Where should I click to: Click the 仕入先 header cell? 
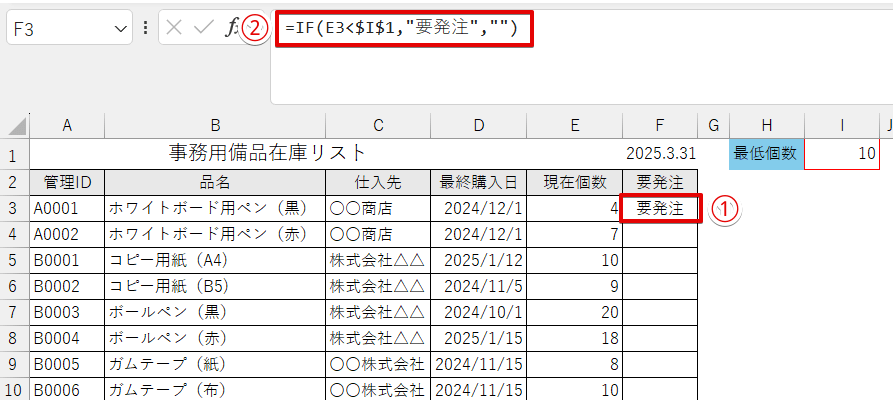click(378, 182)
